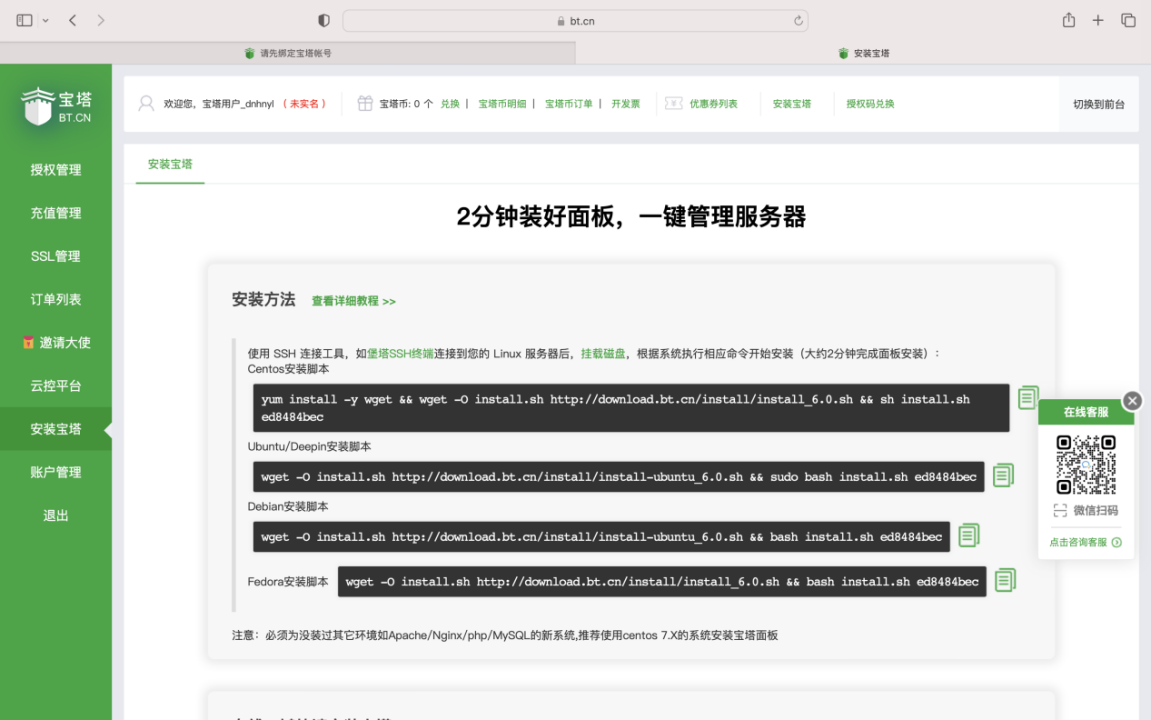Click the user avatar icon
Screen dimensions: 1151x720
[146, 103]
